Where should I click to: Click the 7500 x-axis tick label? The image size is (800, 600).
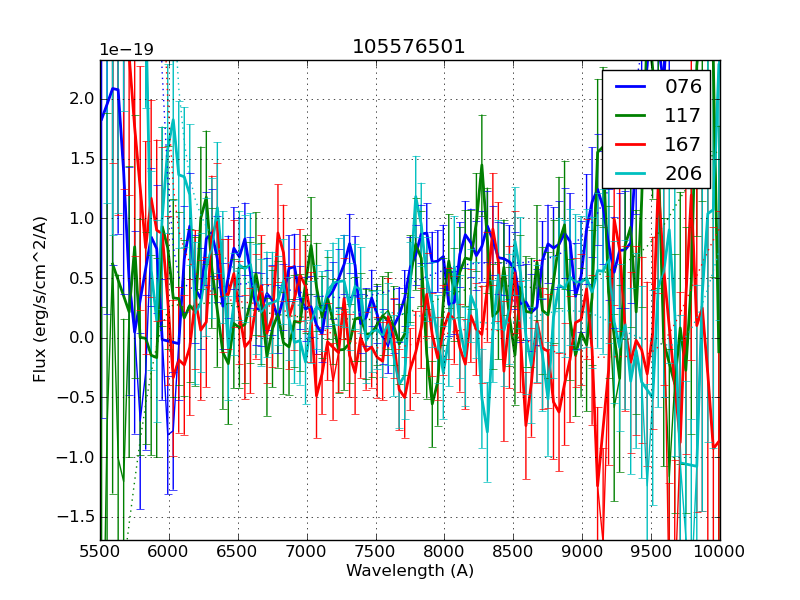376,552
